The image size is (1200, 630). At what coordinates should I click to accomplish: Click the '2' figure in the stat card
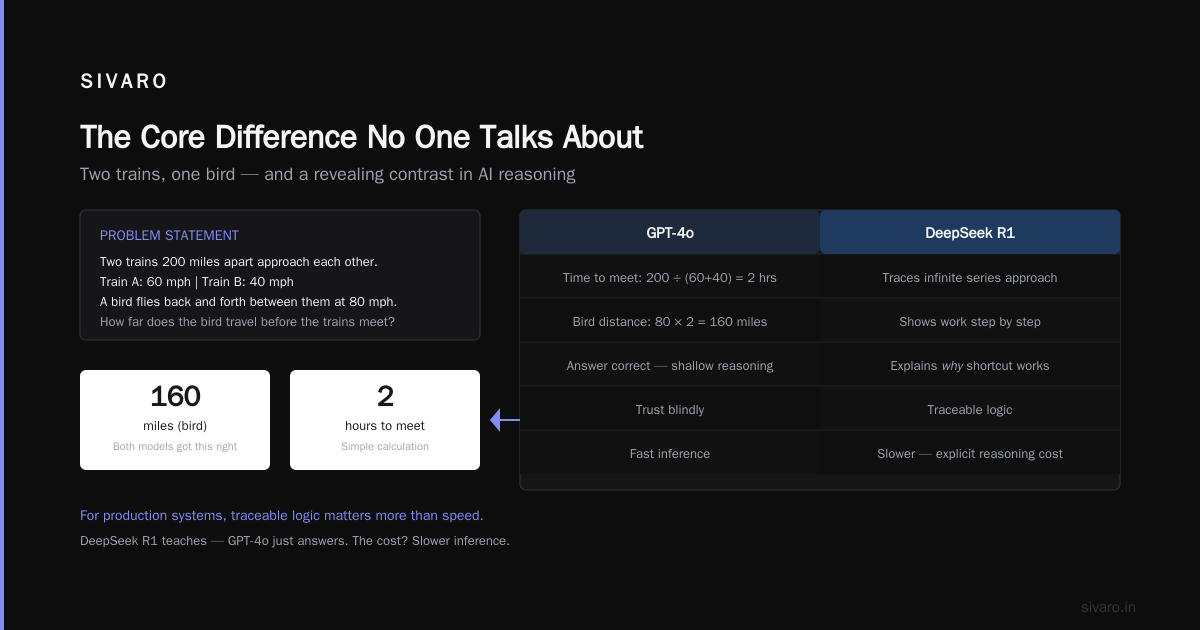(x=385, y=397)
